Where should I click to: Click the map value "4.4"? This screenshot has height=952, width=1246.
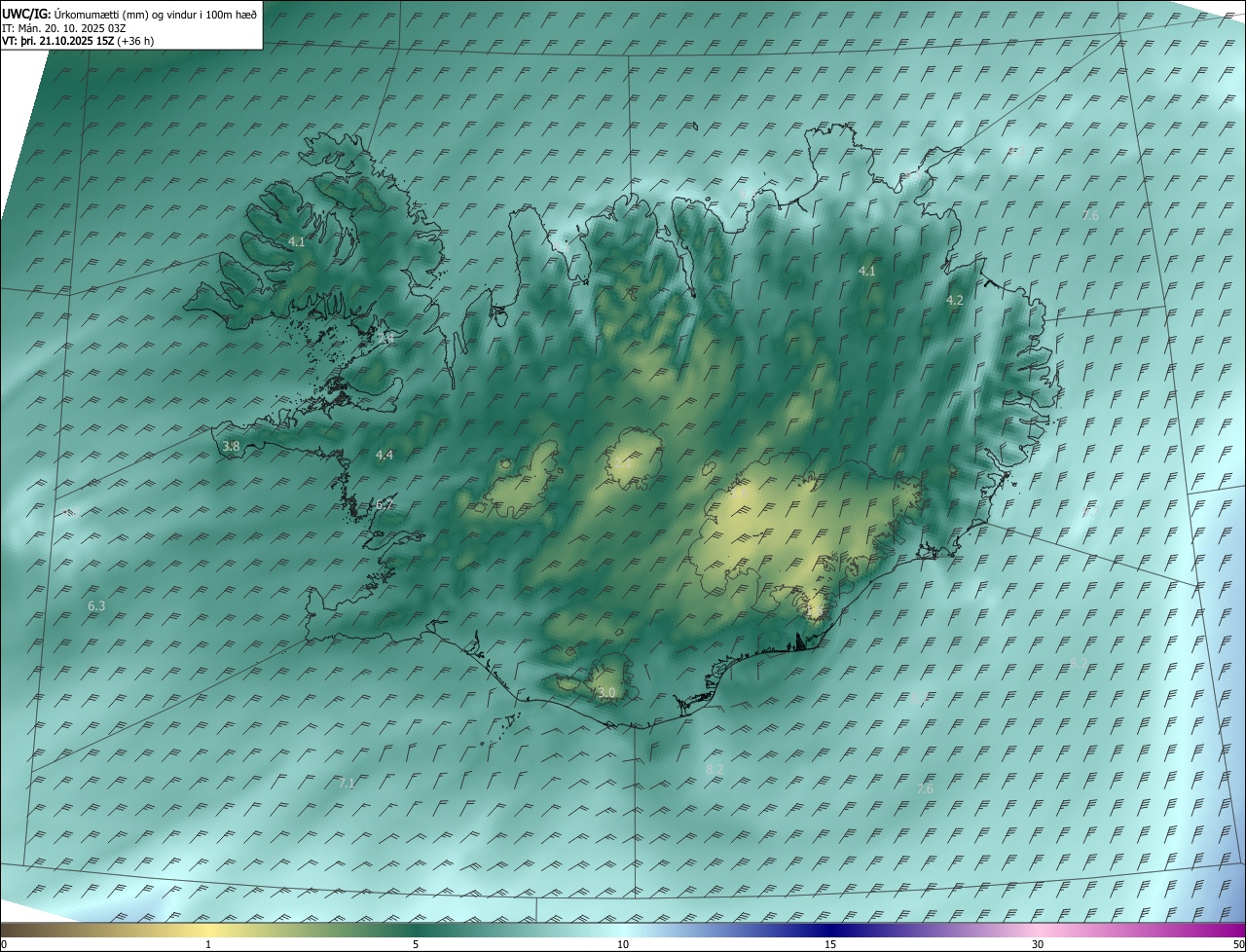tap(385, 455)
